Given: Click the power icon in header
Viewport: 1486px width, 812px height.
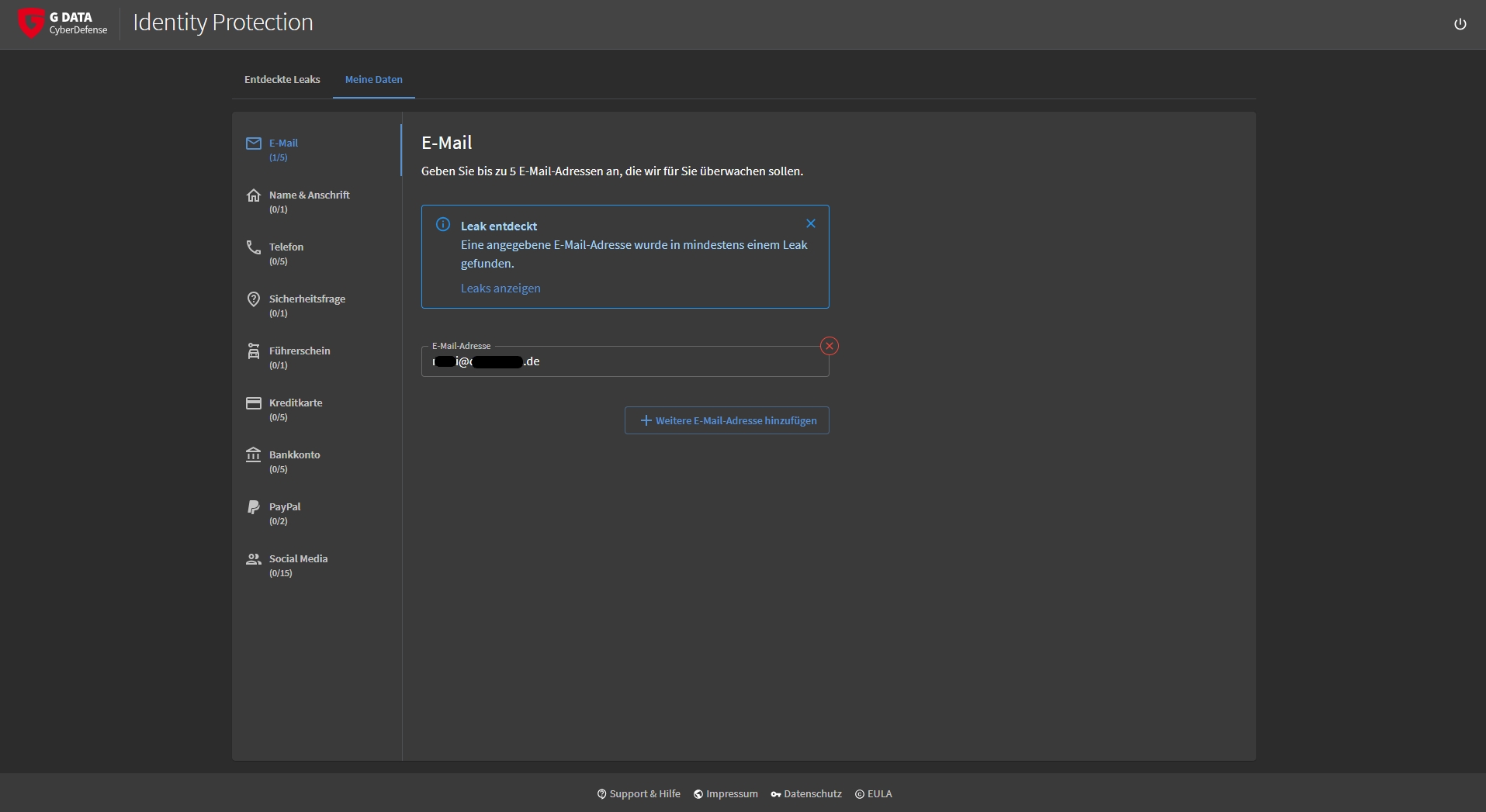Looking at the screenshot, I should [1460, 24].
